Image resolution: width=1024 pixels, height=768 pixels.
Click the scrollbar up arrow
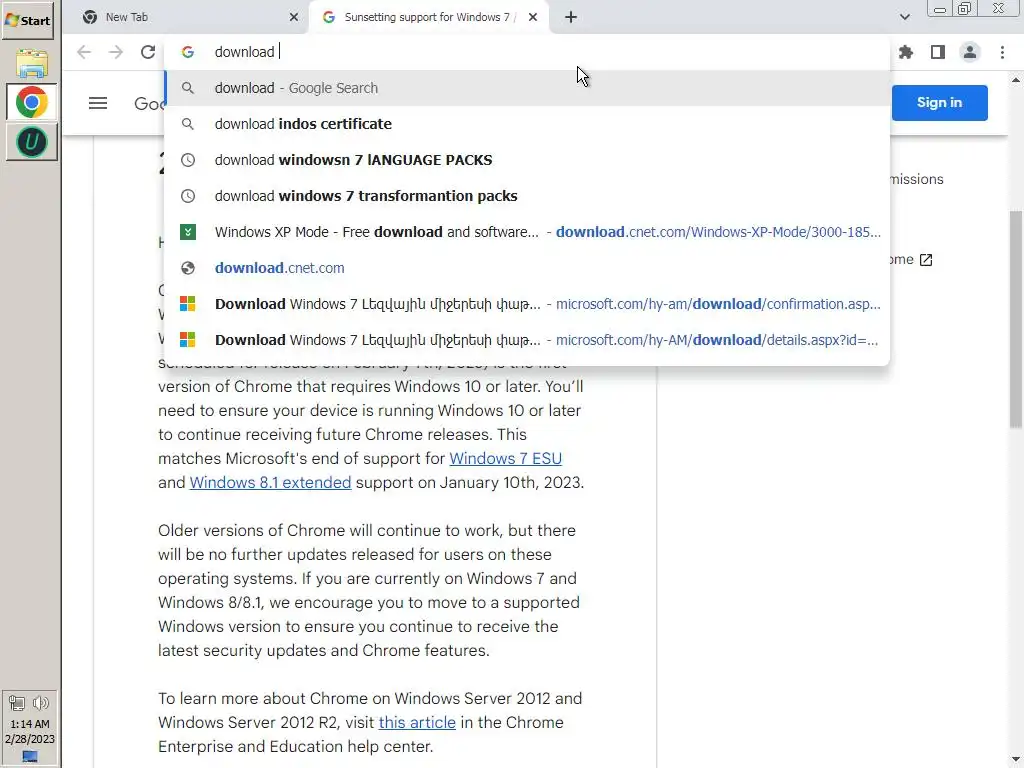tap(1016, 80)
